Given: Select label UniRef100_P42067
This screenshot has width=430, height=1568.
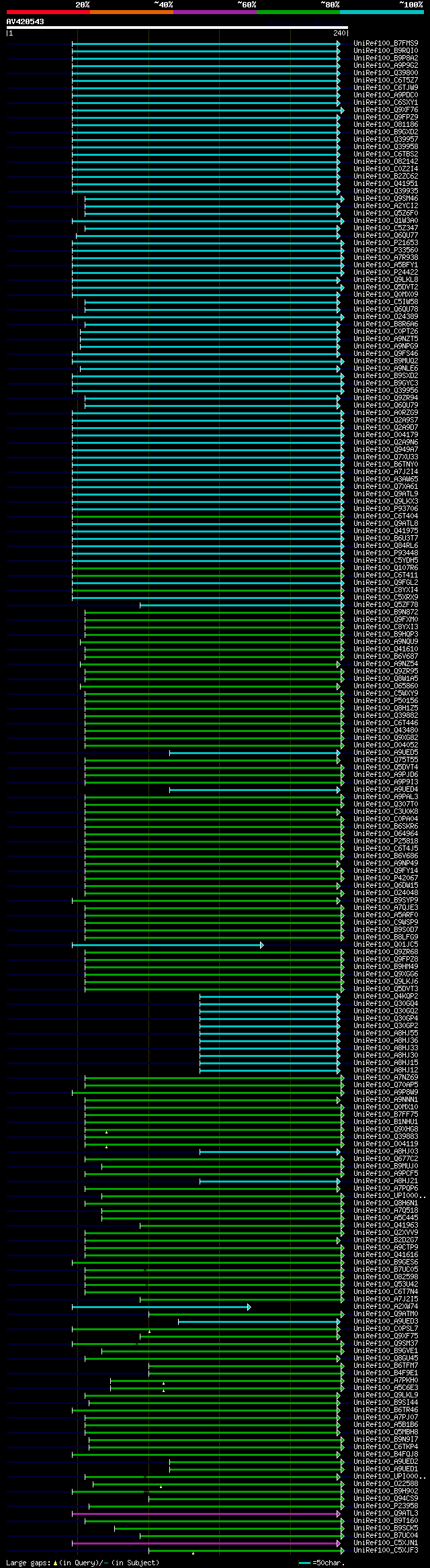Looking at the screenshot, I should 386,878.
